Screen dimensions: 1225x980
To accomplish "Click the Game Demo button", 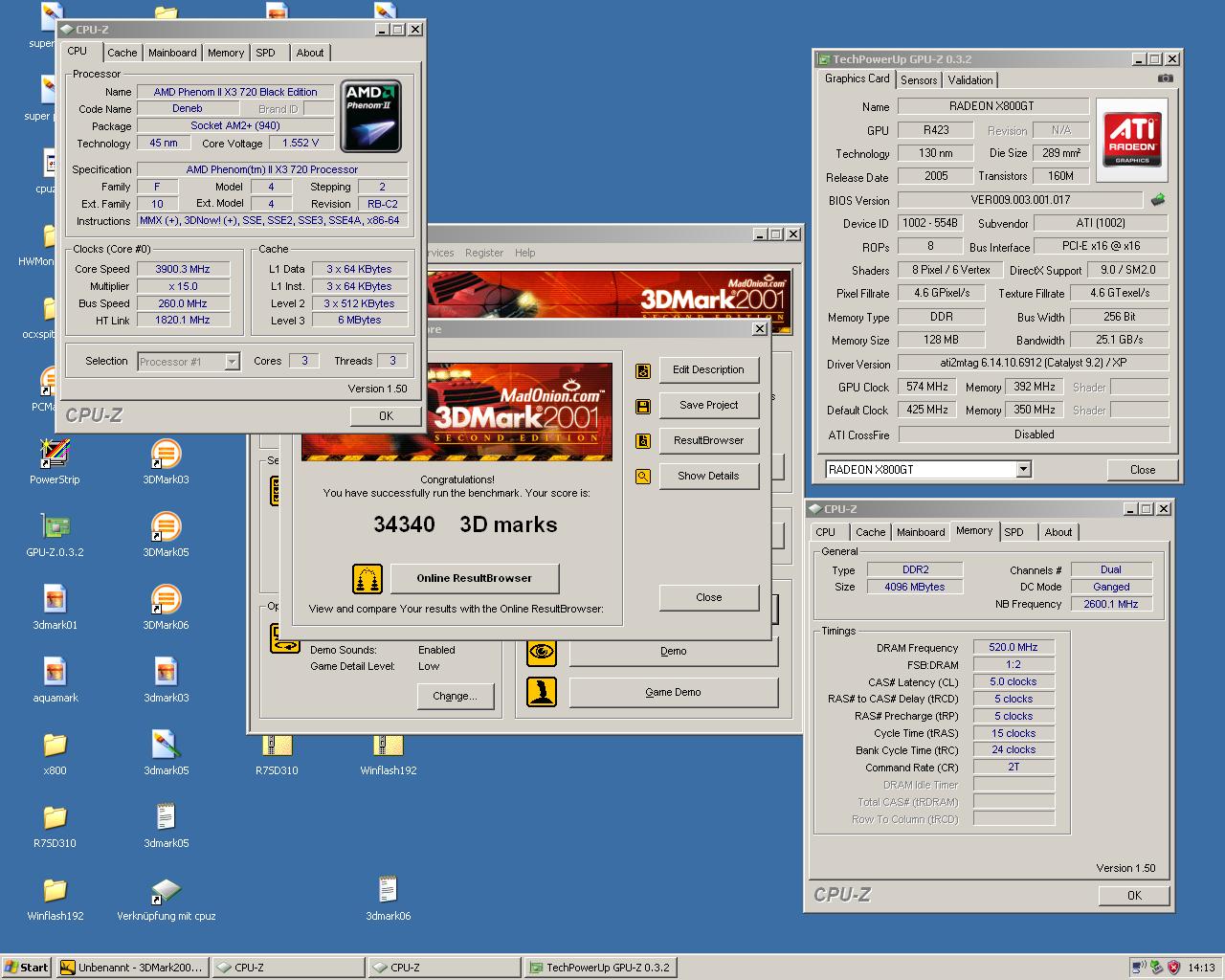I will (x=673, y=692).
